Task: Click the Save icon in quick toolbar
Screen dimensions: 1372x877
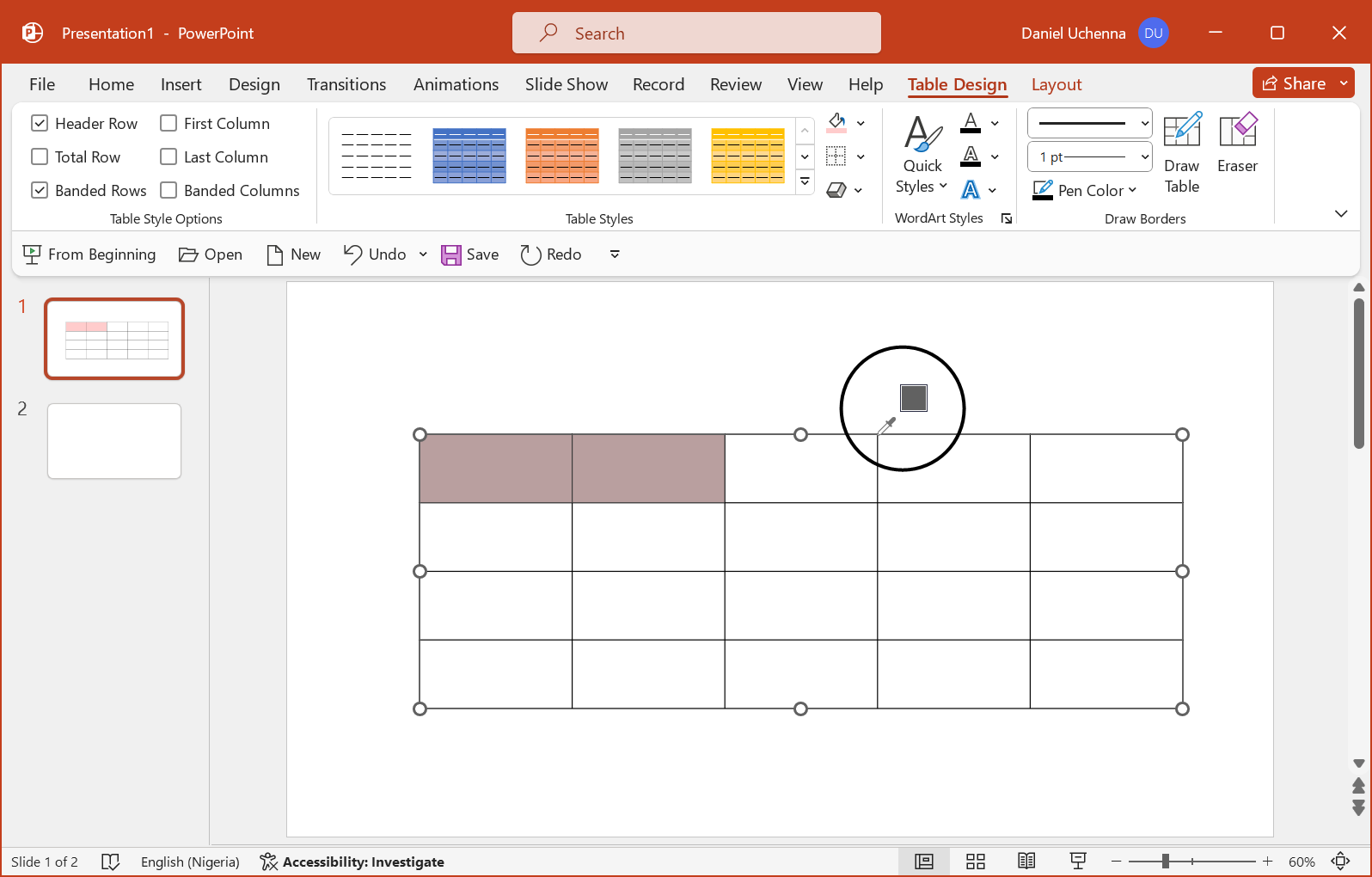Action: (x=469, y=255)
